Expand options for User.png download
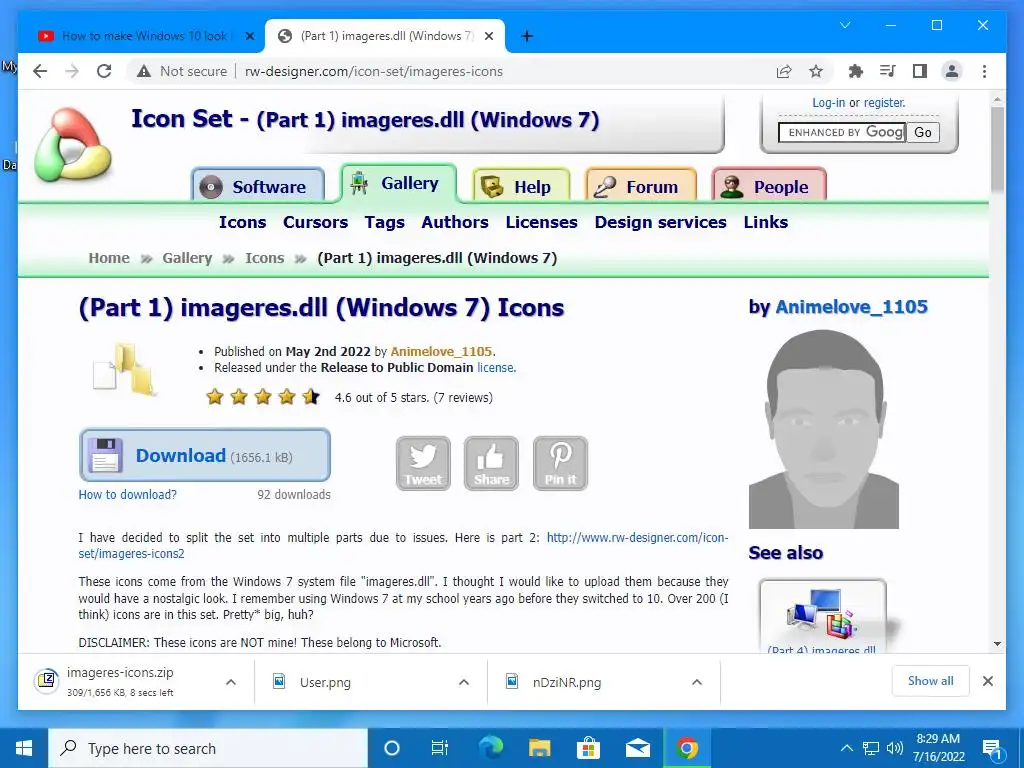This screenshot has width=1024, height=768. tap(464, 682)
